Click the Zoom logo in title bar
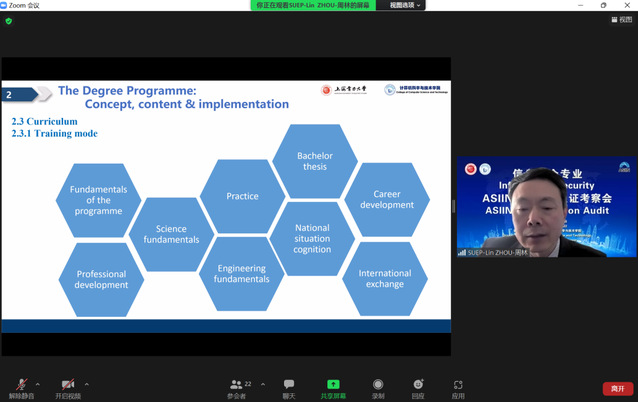638x402 pixels. pyautogui.click(x=5, y=5)
